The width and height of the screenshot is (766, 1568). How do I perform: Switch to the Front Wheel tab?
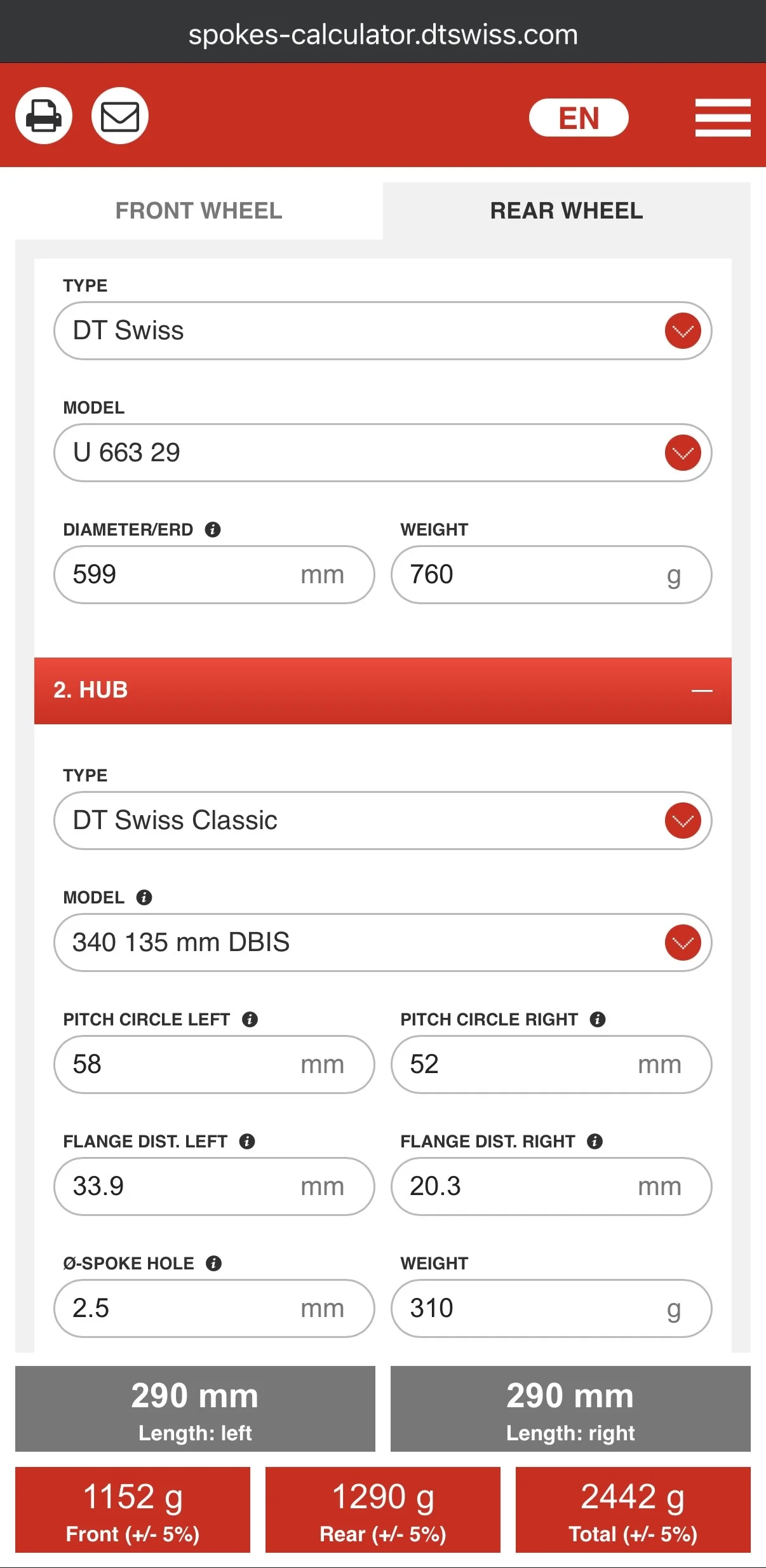coord(199,211)
